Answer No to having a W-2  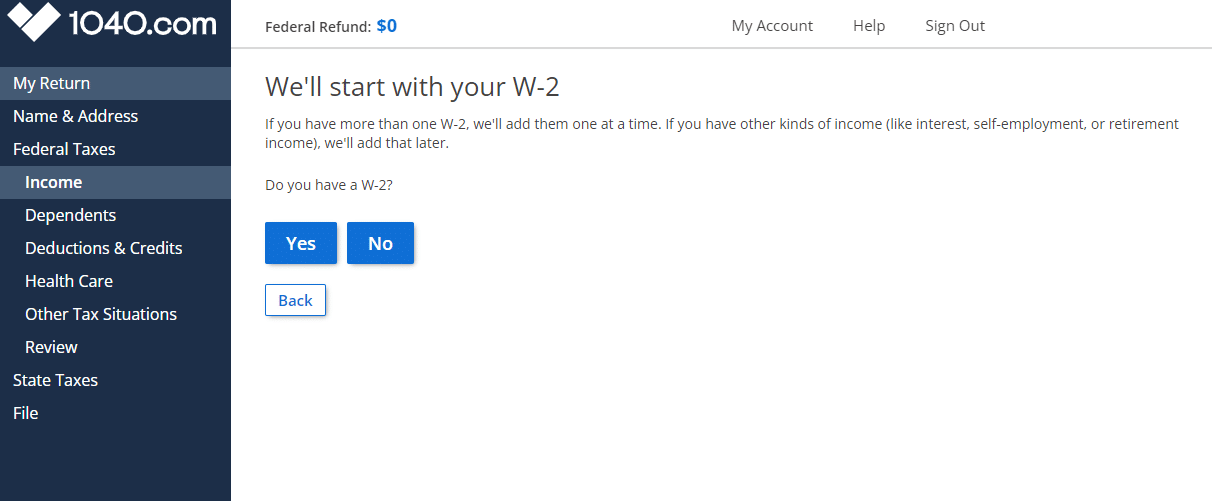380,243
